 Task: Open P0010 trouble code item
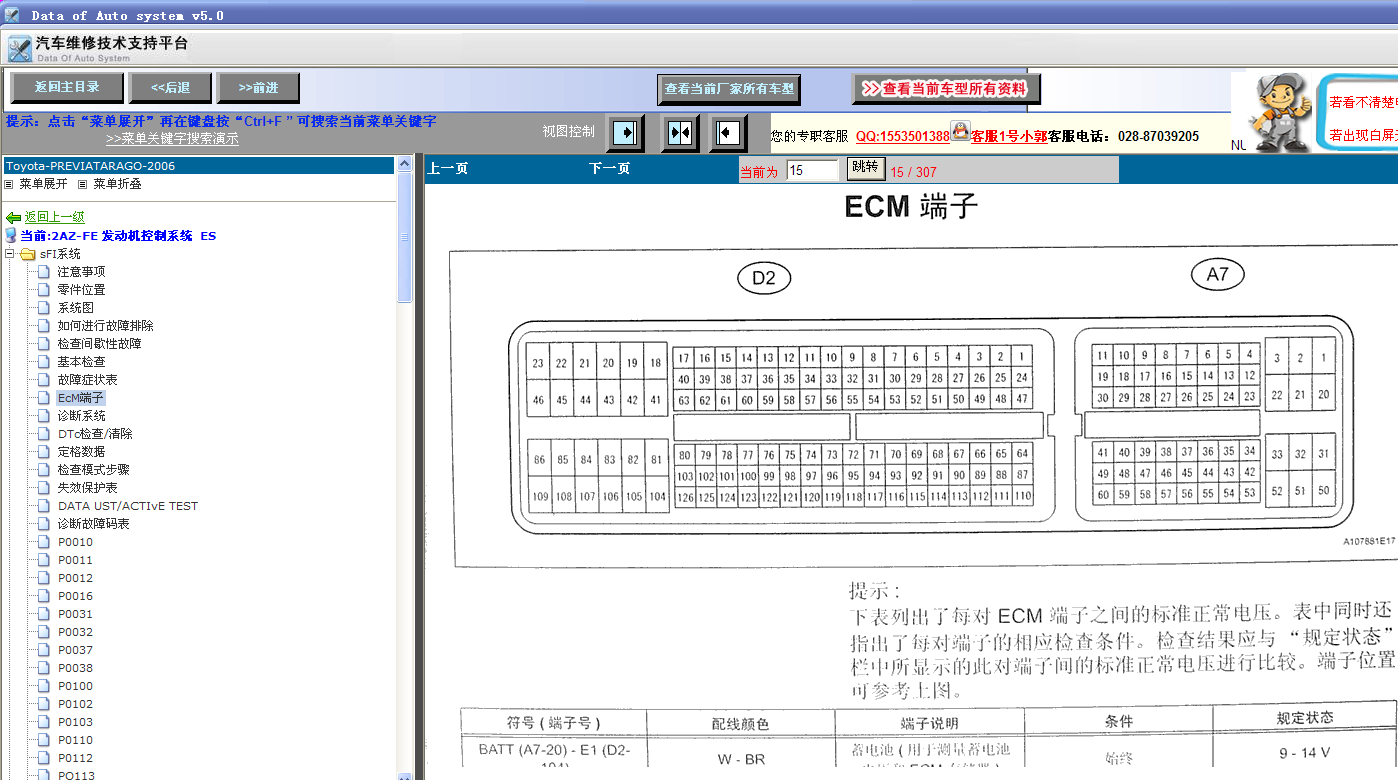tap(75, 542)
